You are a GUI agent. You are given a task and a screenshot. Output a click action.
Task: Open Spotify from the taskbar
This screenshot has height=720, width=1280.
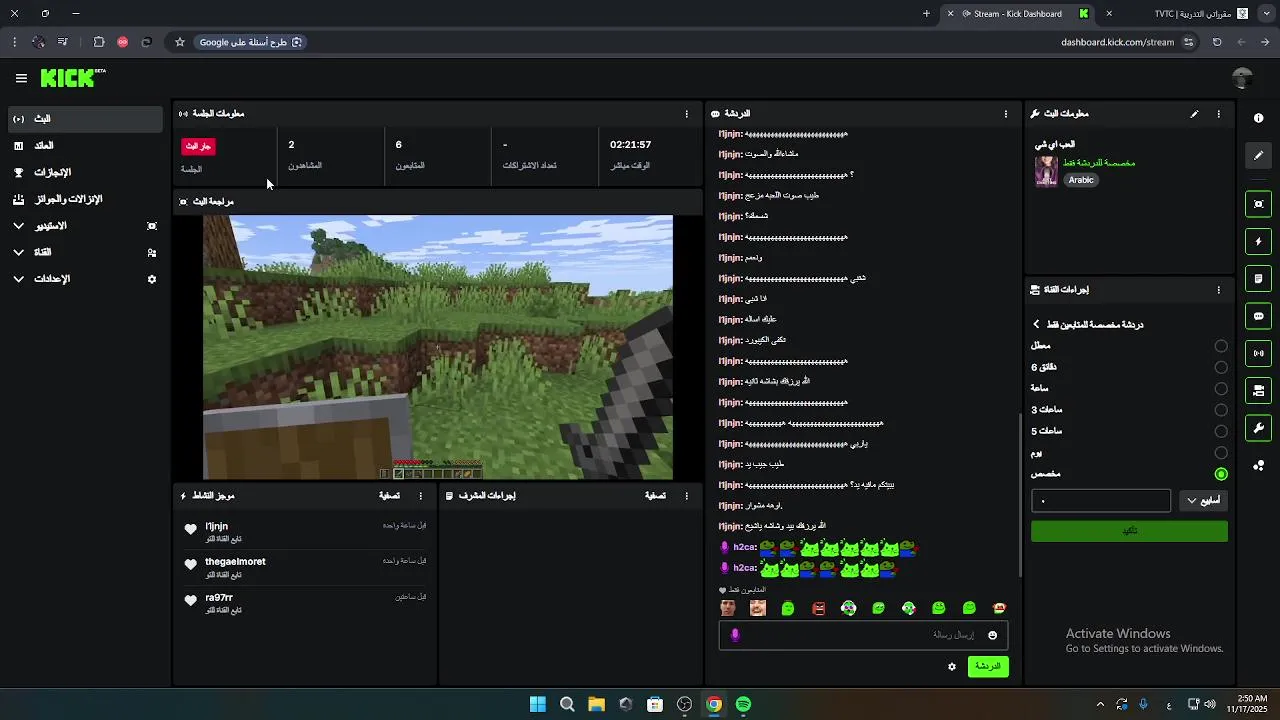743,704
